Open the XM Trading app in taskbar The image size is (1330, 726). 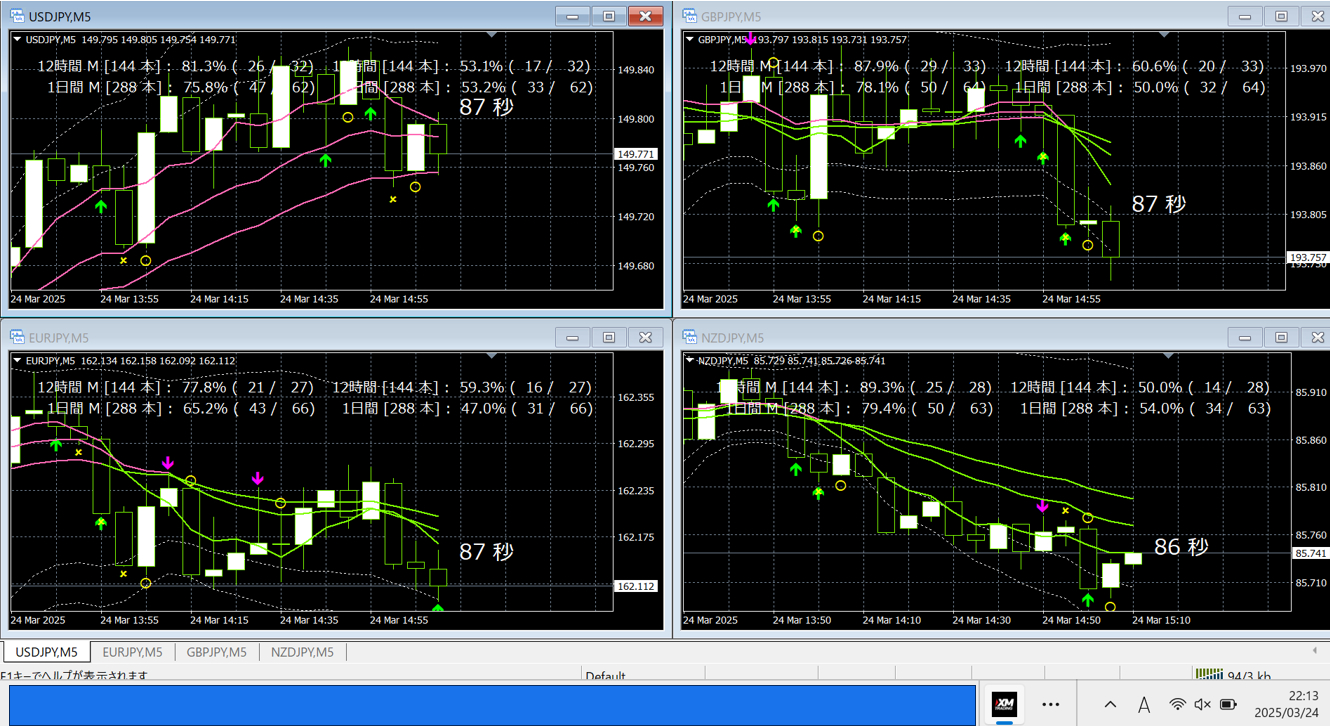1004,704
